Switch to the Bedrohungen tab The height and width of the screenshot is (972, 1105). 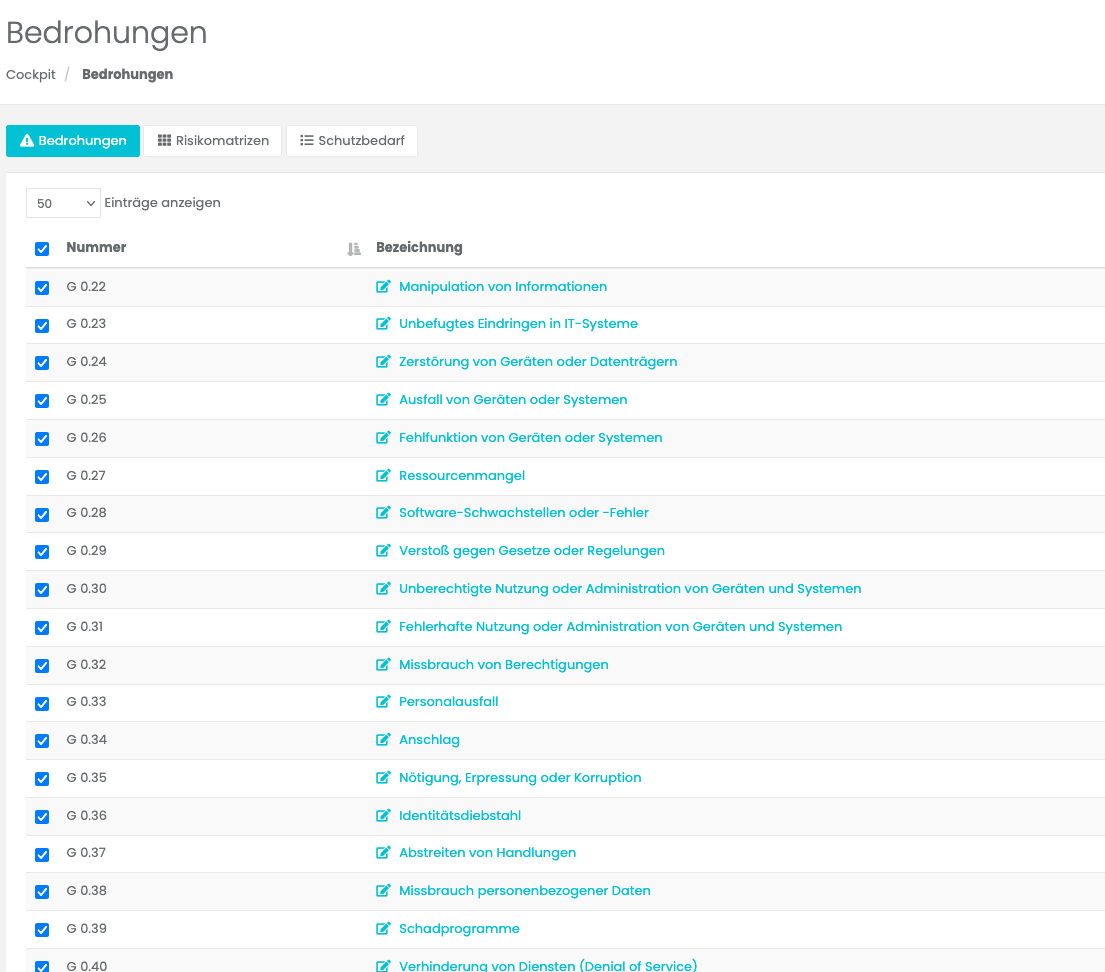tap(73, 141)
